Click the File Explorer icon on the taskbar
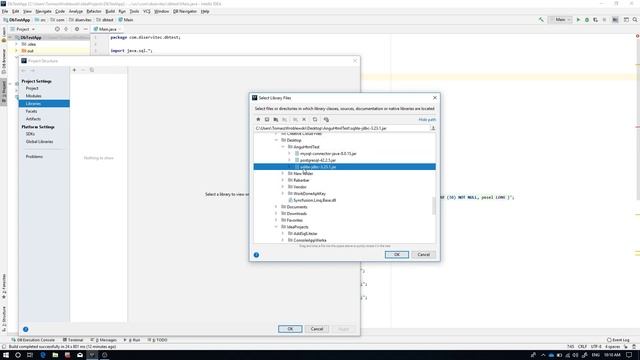The image size is (640, 360). (x=55, y=355)
